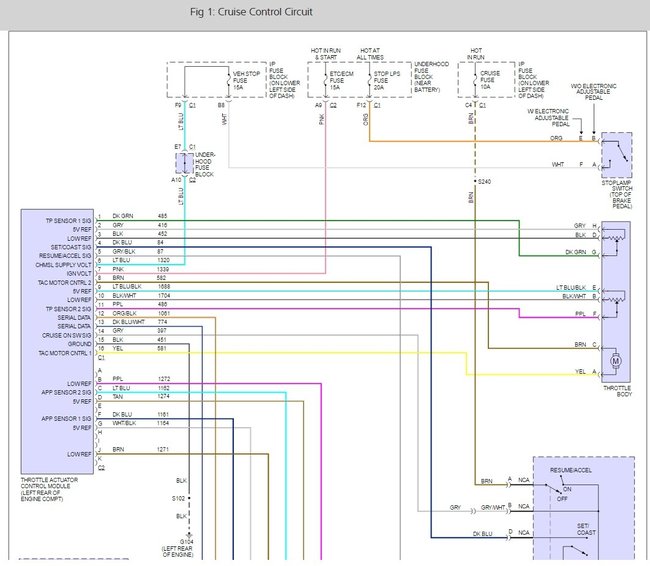Click the lower potentiometer symbol in throttle body
This screenshot has height=566, width=650.
[614, 299]
